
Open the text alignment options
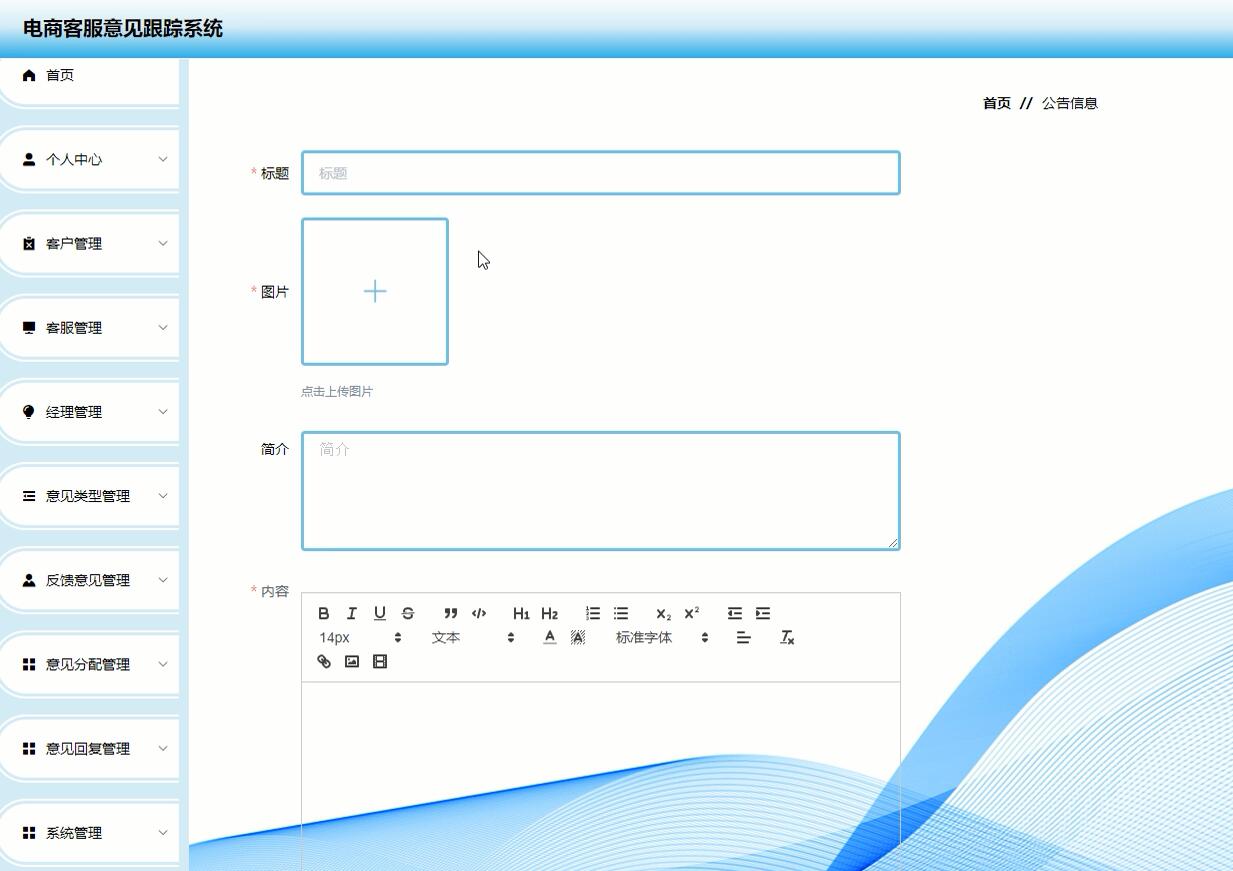click(x=744, y=638)
